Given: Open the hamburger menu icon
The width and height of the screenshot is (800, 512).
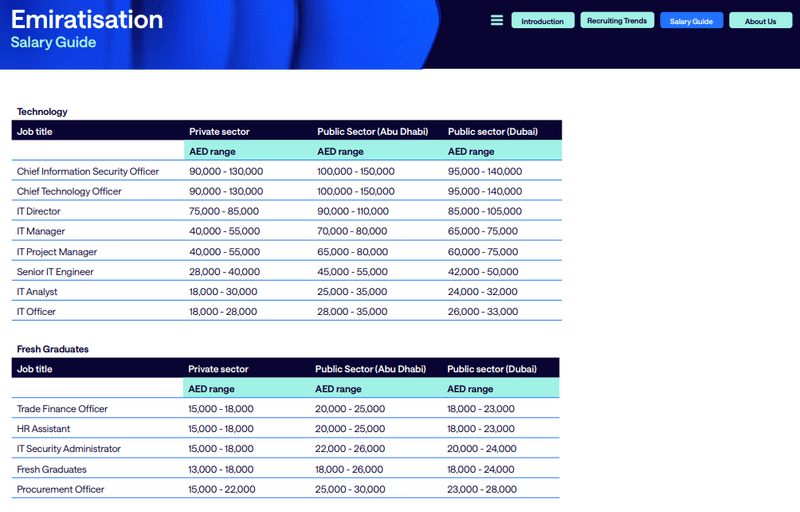Looking at the screenshot, I should point(497,20).
